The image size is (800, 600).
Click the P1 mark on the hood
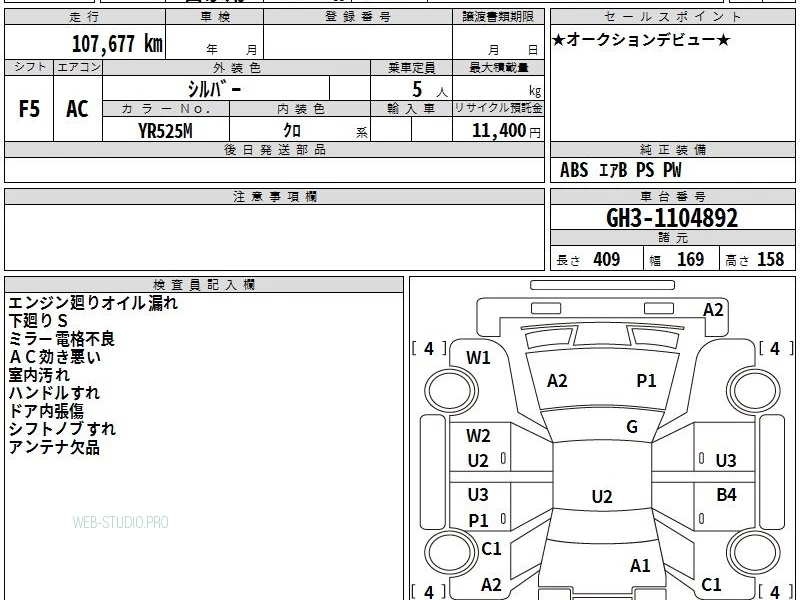click(x=646, y=381)
